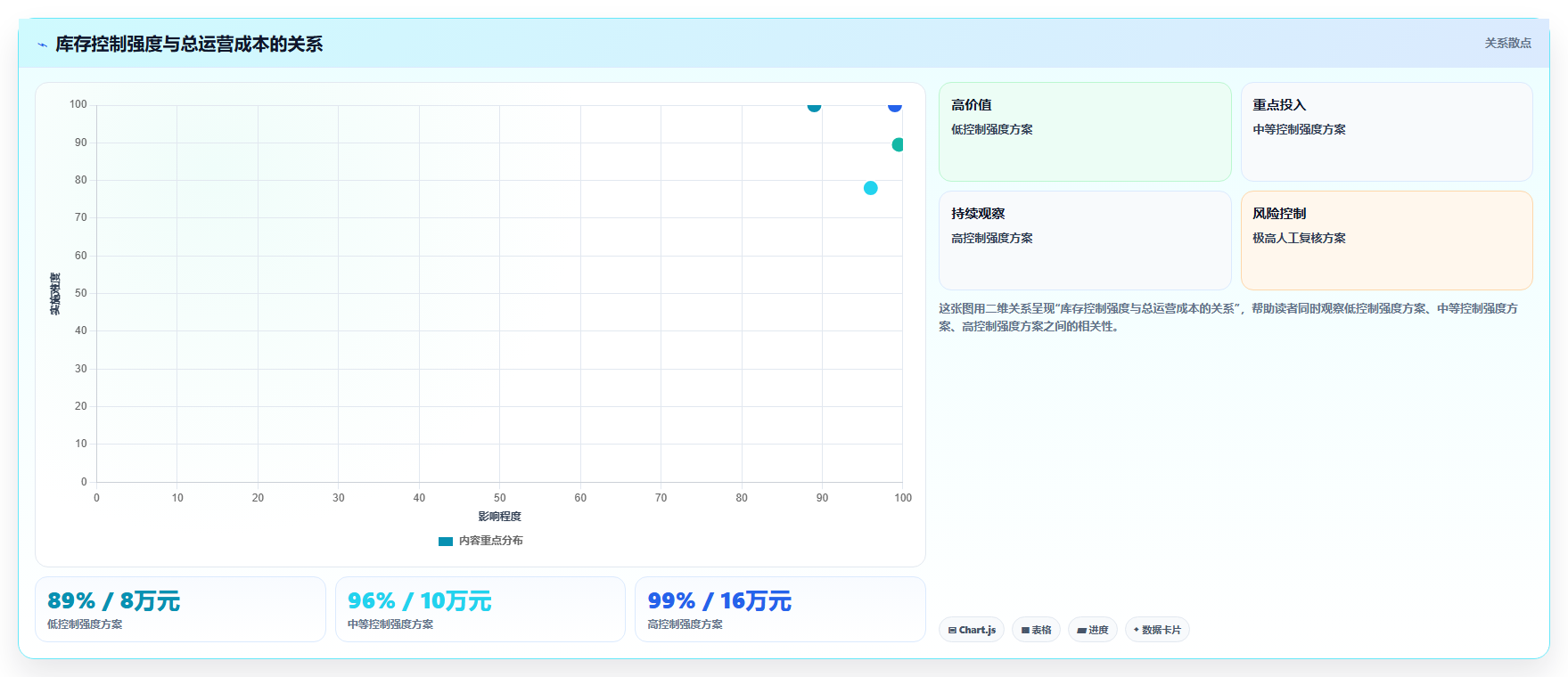Click the bar icon in the 进度 tag
The width and height of the screenshot is (1568, 677).
click(1081, 630)
